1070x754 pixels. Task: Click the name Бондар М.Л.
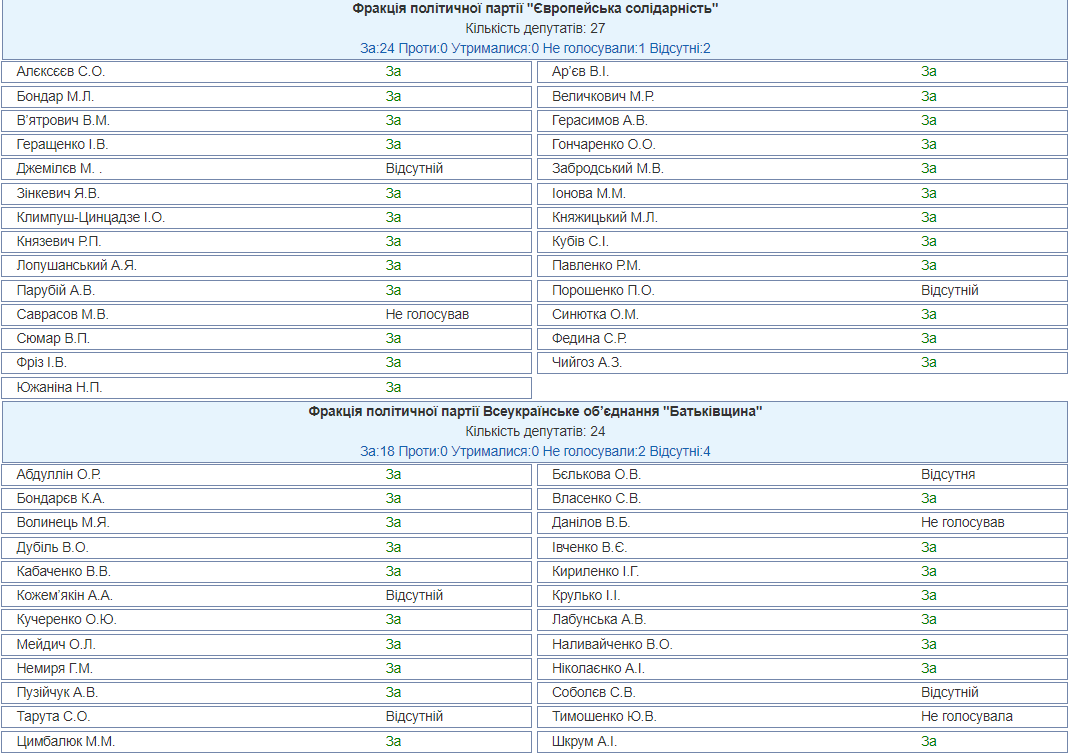(55, 96)
